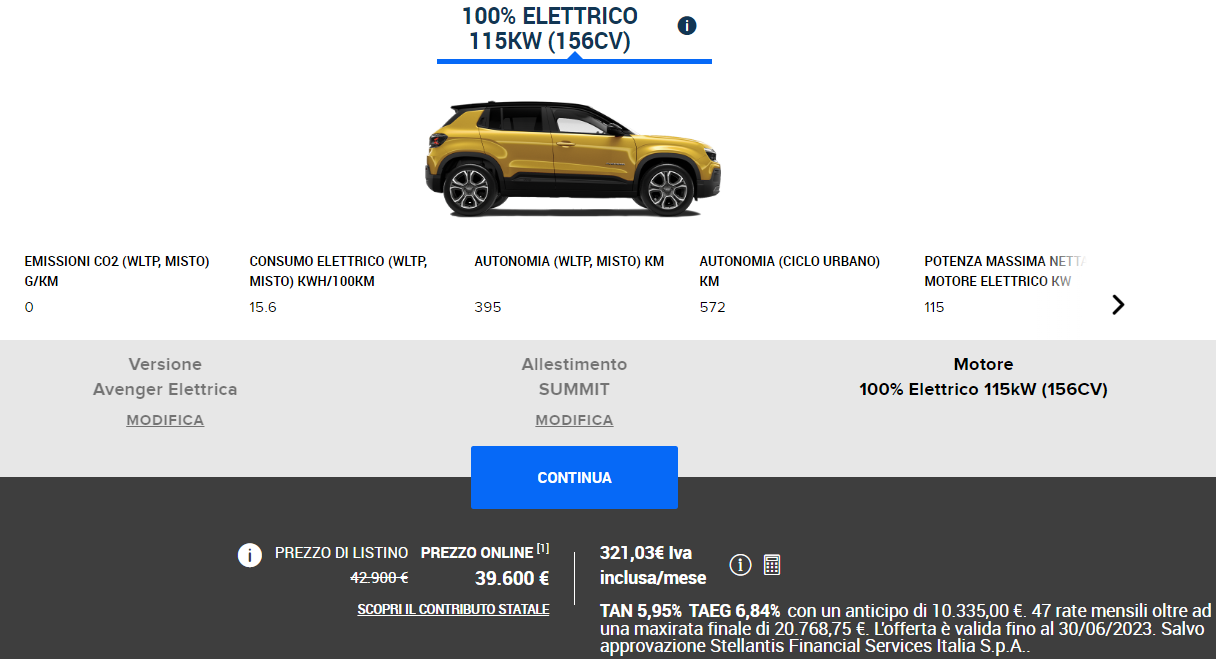Click MODIFICA under Versione Avenger Elettrica
Viewport: 1216px width, 659px height.
click(165, 420)
